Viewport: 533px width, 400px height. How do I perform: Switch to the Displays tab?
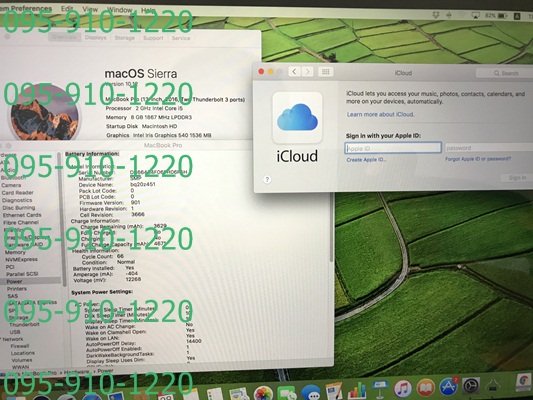click(x=96, y=37)
